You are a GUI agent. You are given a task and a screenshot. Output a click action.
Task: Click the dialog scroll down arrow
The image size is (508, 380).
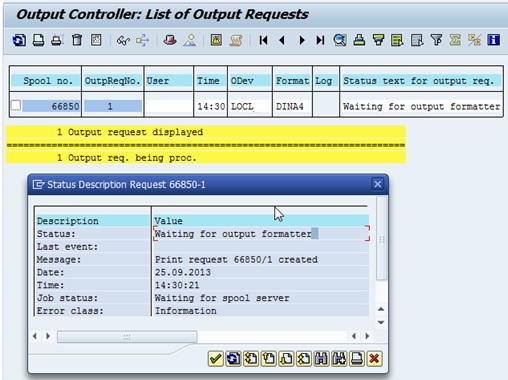[381, 322]
